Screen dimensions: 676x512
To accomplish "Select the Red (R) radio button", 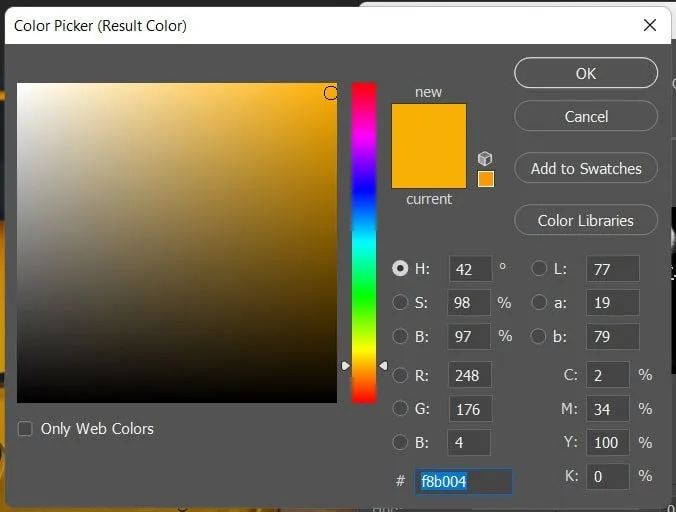I will pos(401,375).
